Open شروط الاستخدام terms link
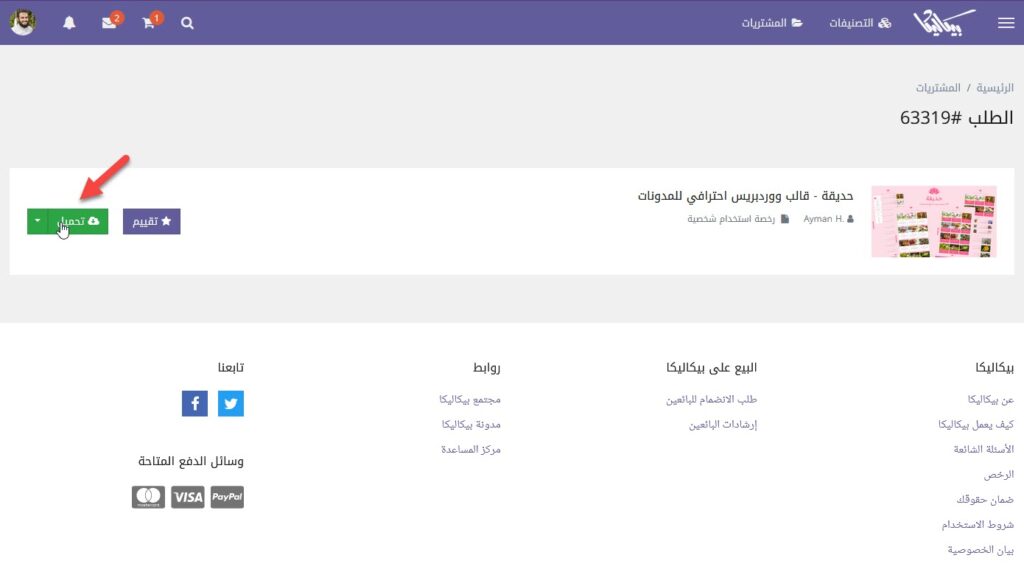 pyautogui.click(x=978, y=524)
